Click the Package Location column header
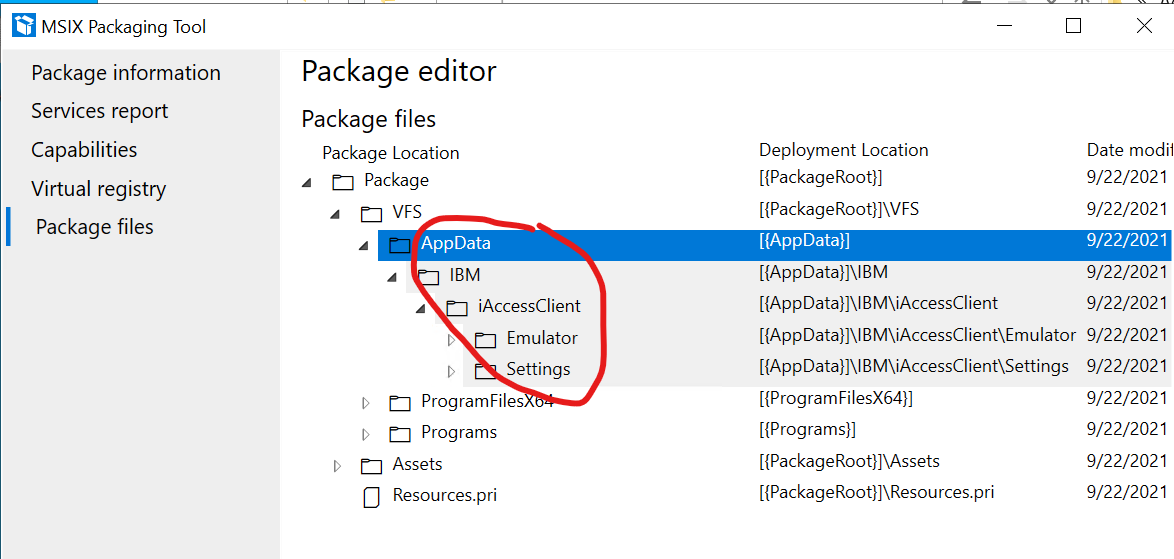The height and width of the screenshot is (559, 1174). point(390,153)
